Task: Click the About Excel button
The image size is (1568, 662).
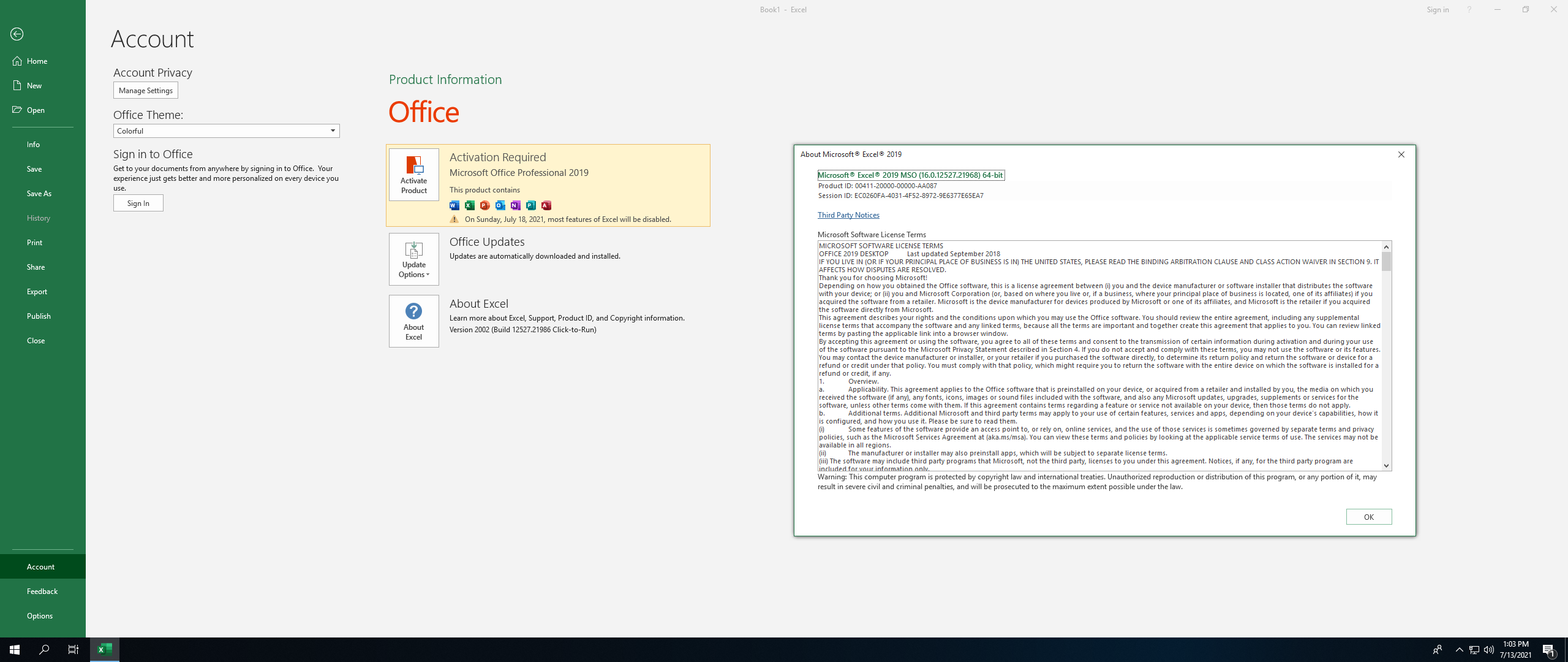Action: 414,321
